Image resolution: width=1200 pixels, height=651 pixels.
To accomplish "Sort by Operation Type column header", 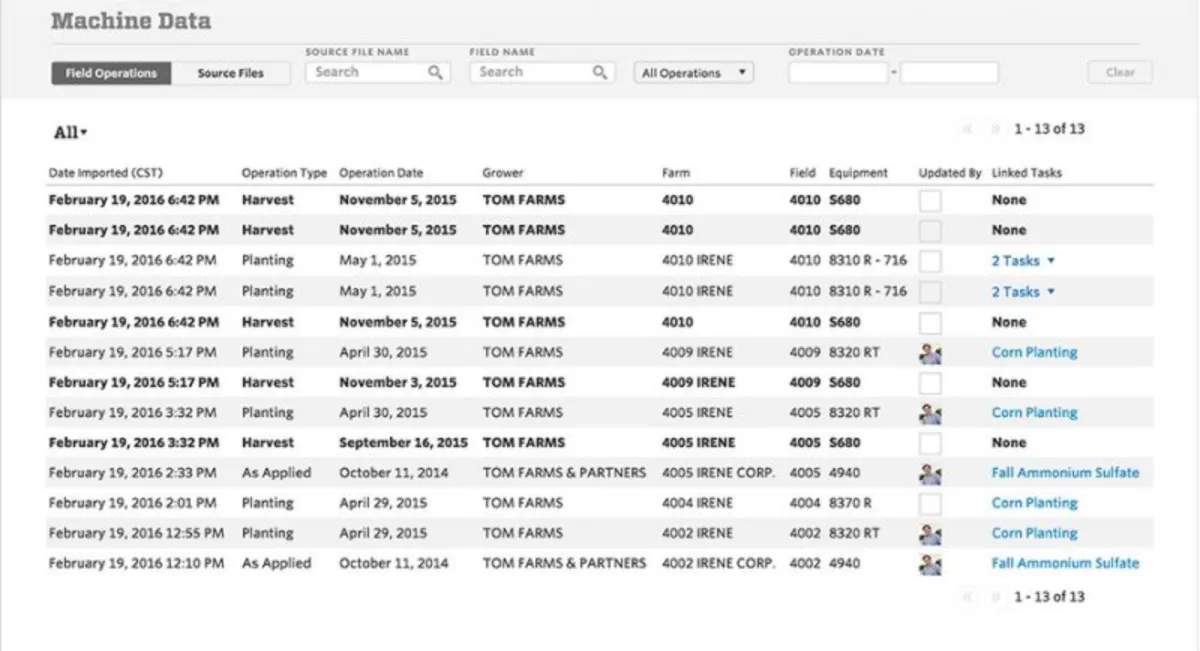I will [x=284, y=173].
